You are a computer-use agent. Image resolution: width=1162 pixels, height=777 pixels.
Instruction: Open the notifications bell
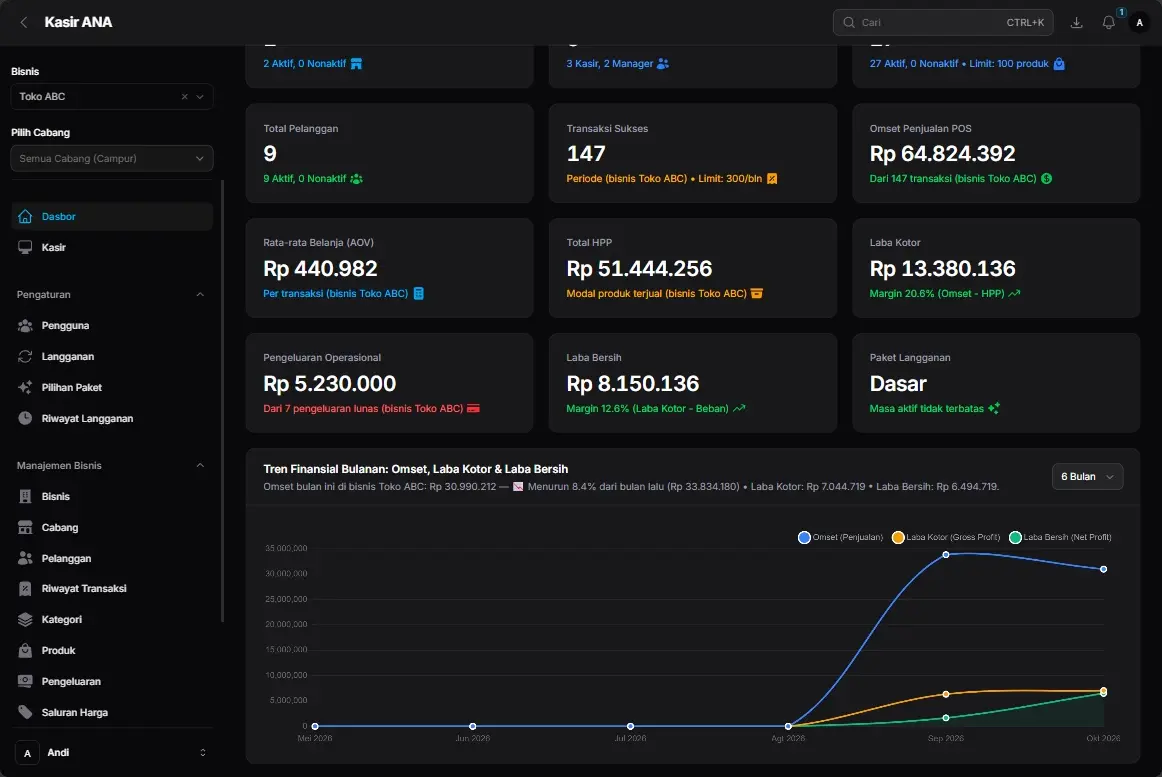(1109, 22)
